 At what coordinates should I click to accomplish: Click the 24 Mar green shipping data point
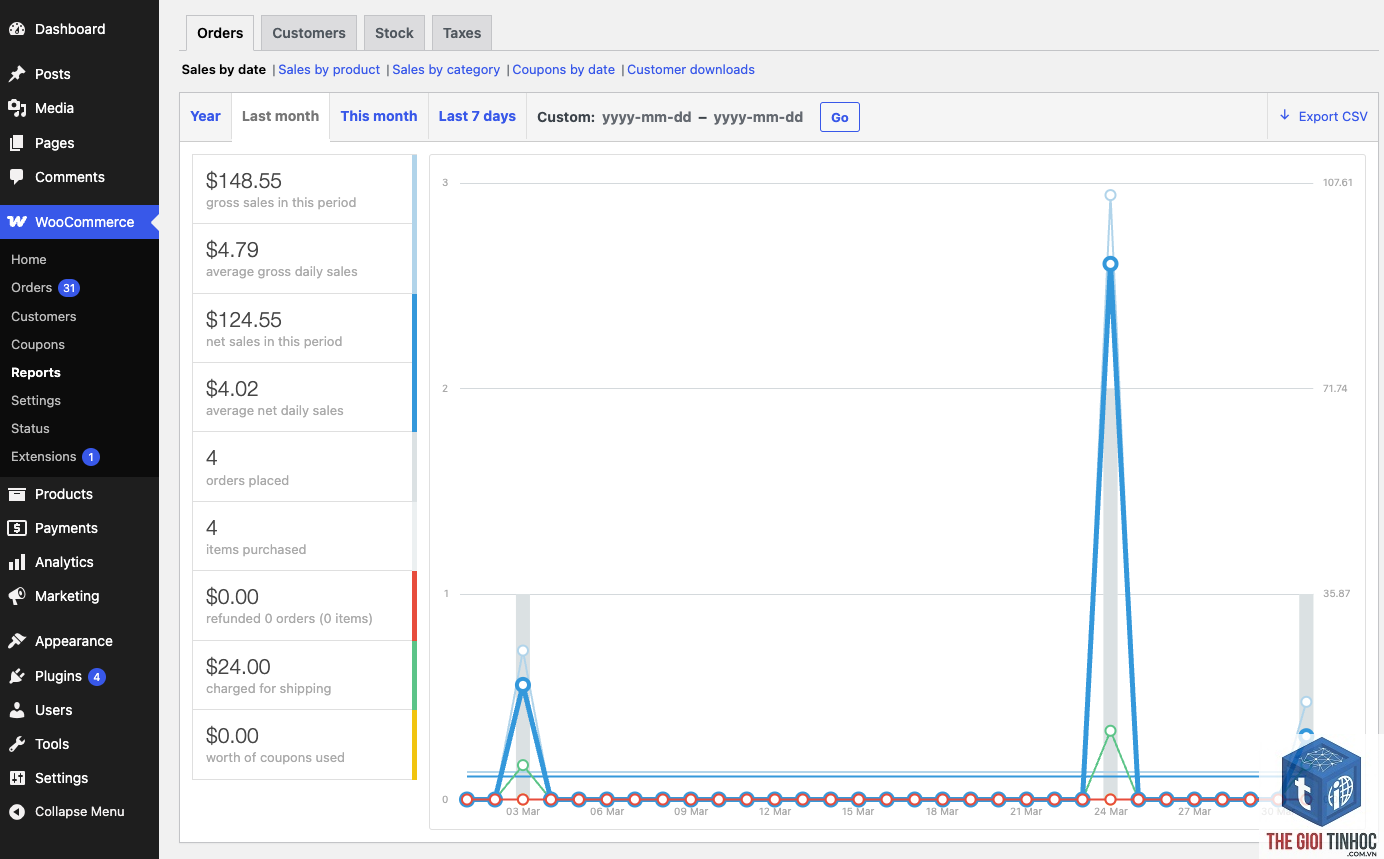coord(1110,731)
